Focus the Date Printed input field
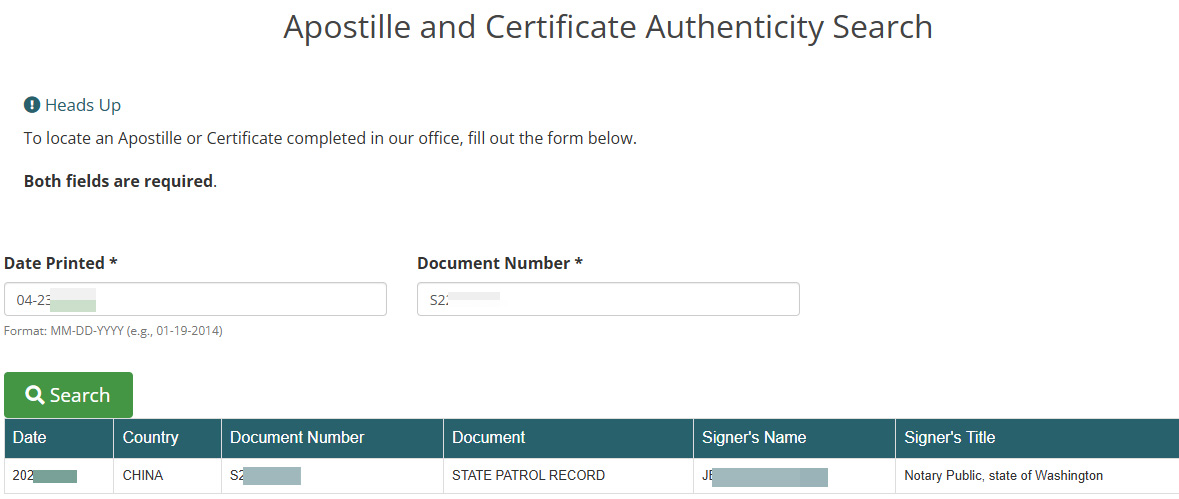Screen dimensions: 1179x499 [195, 299]
